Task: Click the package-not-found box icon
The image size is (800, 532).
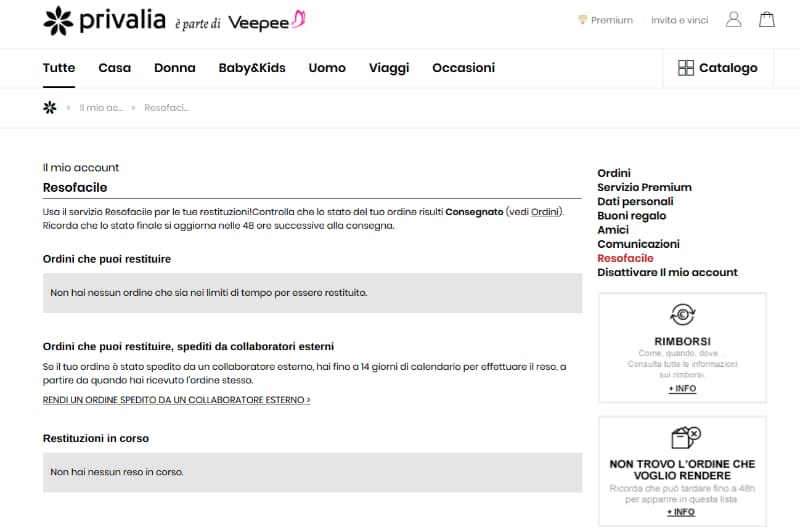Action: 682,437
